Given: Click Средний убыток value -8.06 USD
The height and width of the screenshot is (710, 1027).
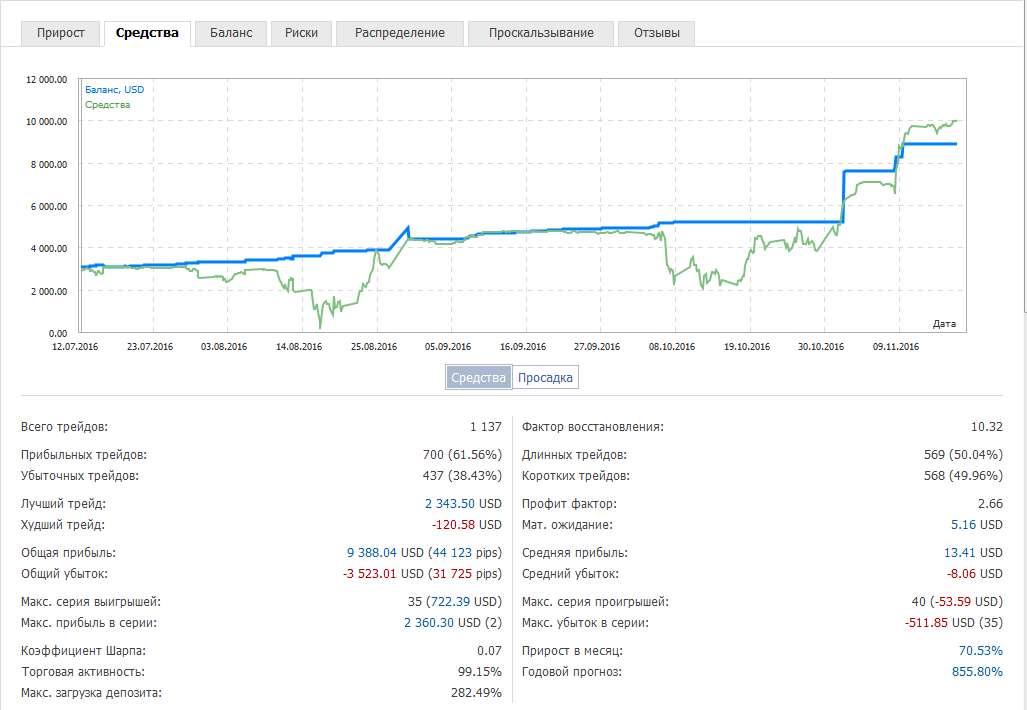Looking at the screenshot, I should click(975, 574).
